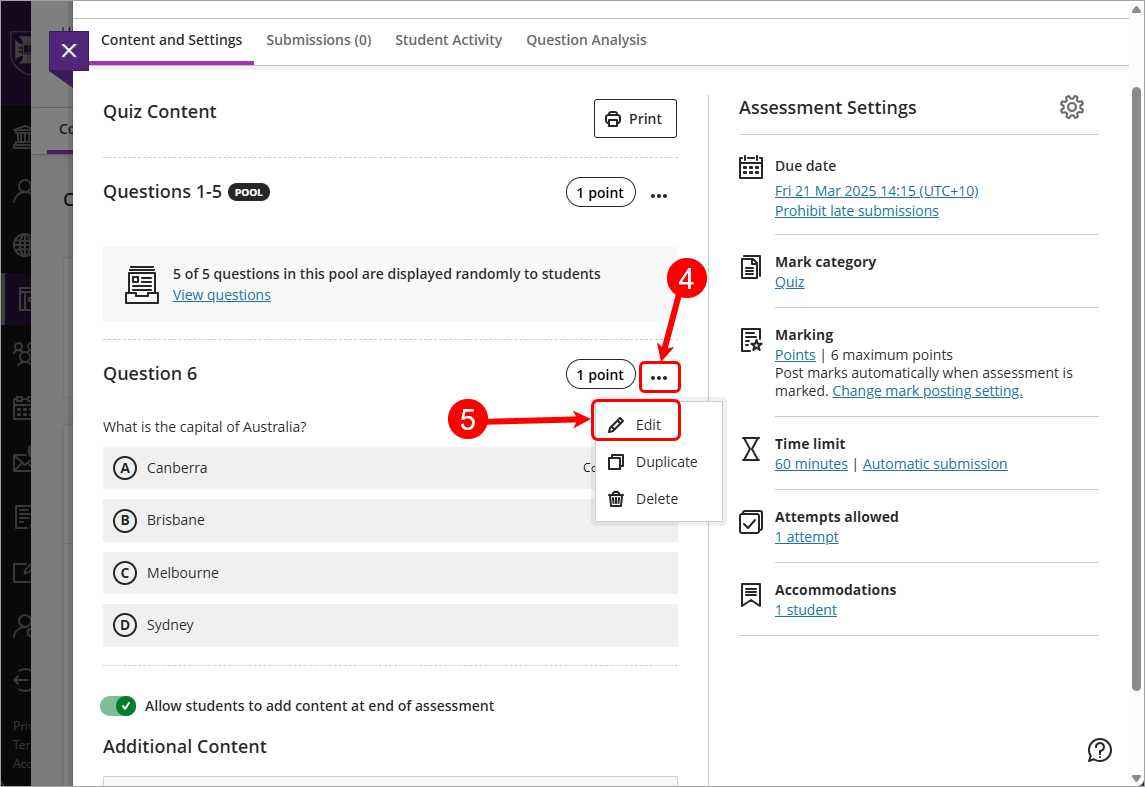Click the Due date calendar icon
The image size is (1145, 787).
(751, 167)
